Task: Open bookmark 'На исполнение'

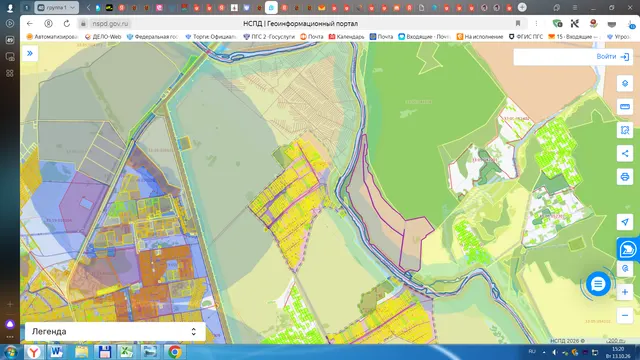Action: coord(480,37)
